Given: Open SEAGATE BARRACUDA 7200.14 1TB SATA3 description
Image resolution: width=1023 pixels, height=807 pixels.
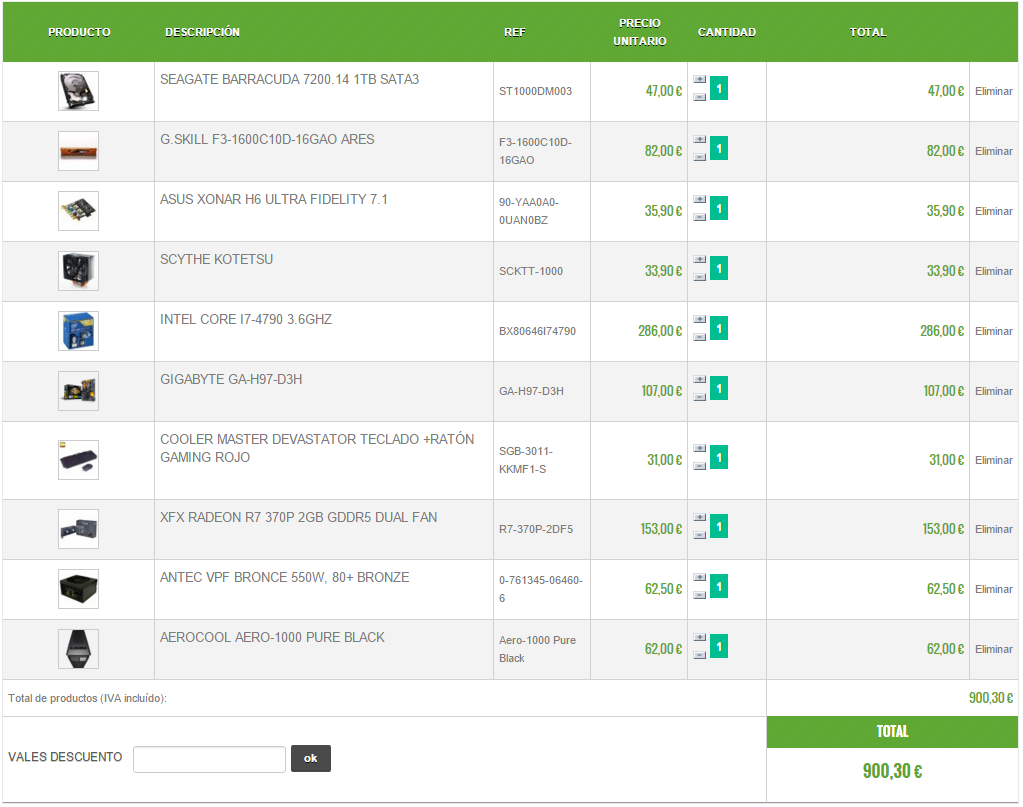Looking at the screenshot, I should click(x=290, y=80).
